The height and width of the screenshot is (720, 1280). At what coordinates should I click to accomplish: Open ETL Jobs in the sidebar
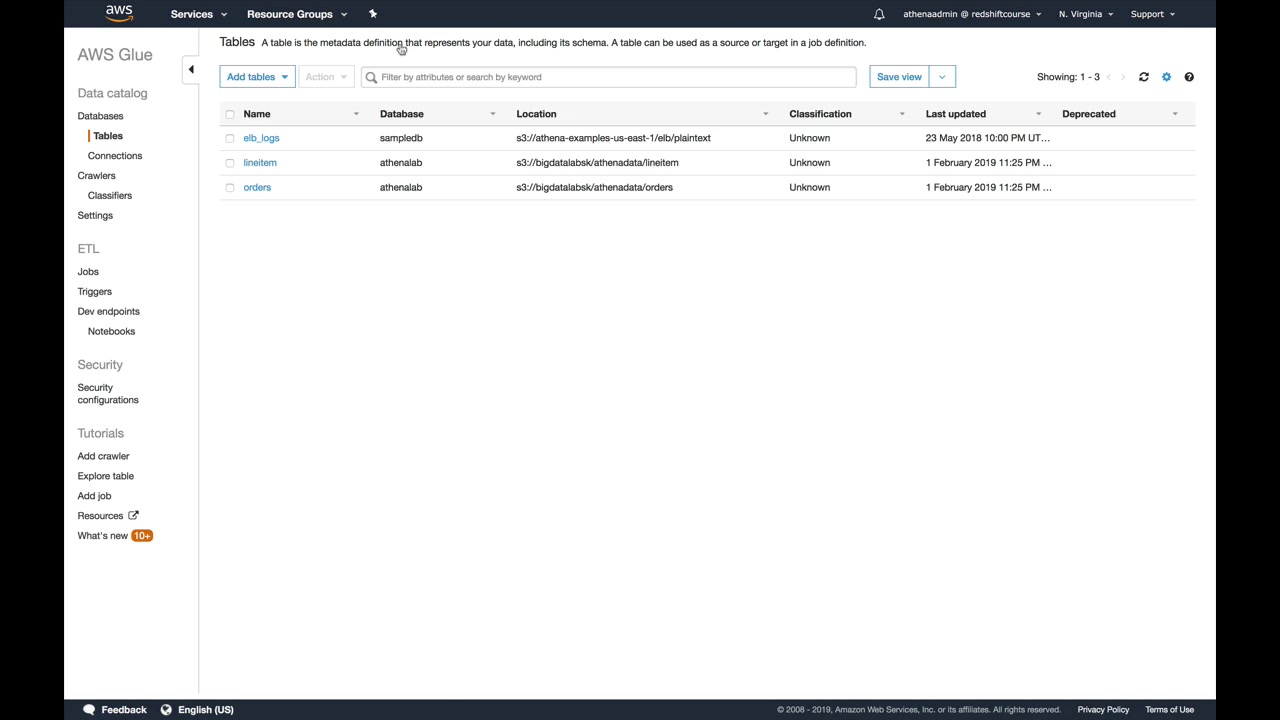tap(88, 272)
